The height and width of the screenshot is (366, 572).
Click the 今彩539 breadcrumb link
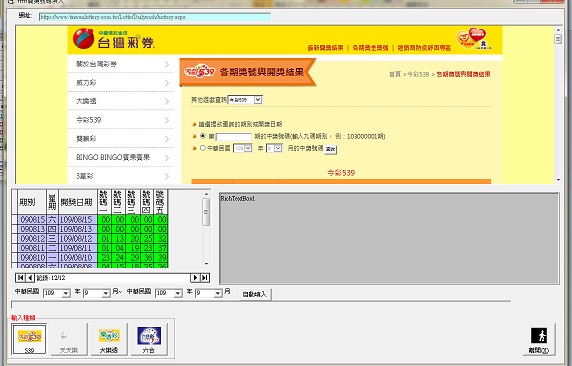(x=418, y=74)
